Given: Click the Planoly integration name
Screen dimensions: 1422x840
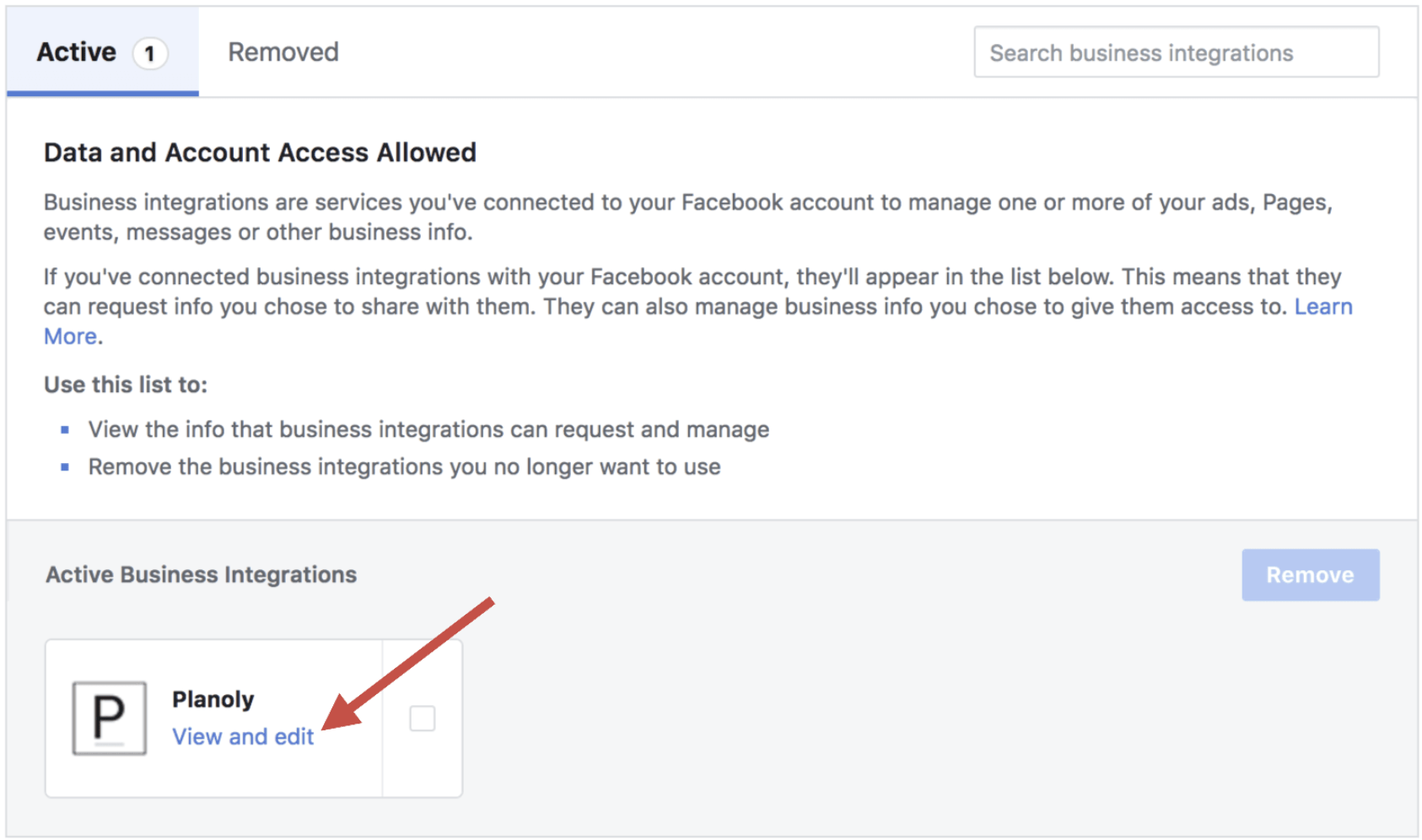Looking at the screenshot, I should (x=213, y=699).
